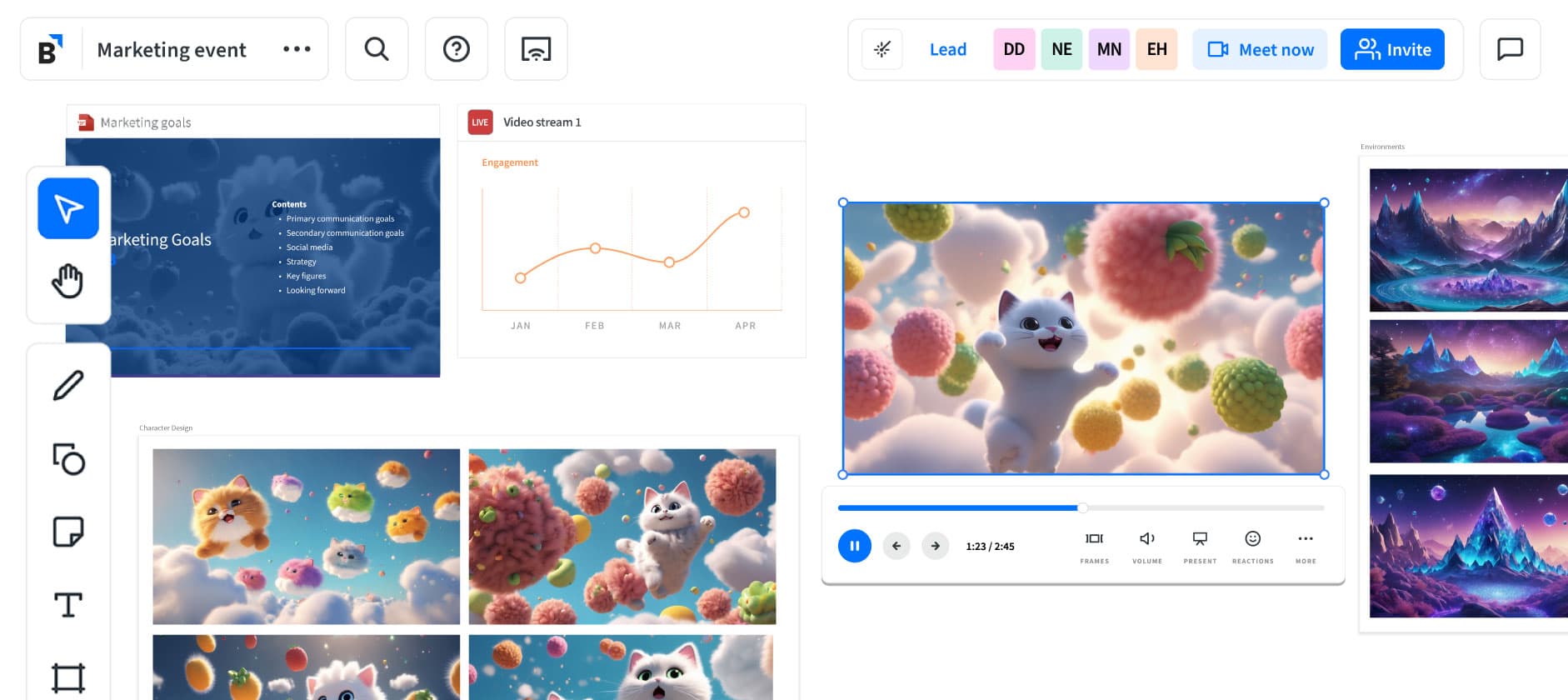
Task: Click the 'Social media' slide bullet
Action: pos(309,247)
